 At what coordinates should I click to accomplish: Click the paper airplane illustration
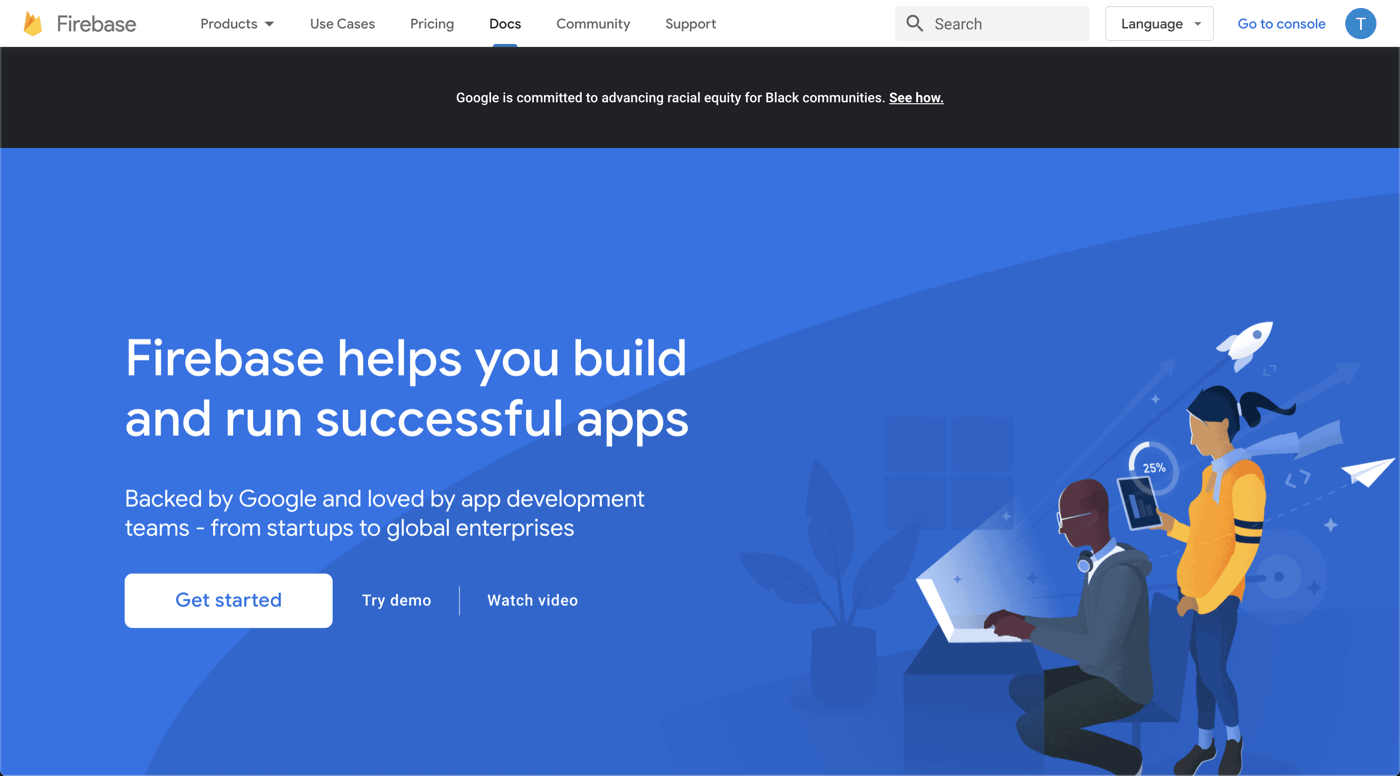[1368, 471]
